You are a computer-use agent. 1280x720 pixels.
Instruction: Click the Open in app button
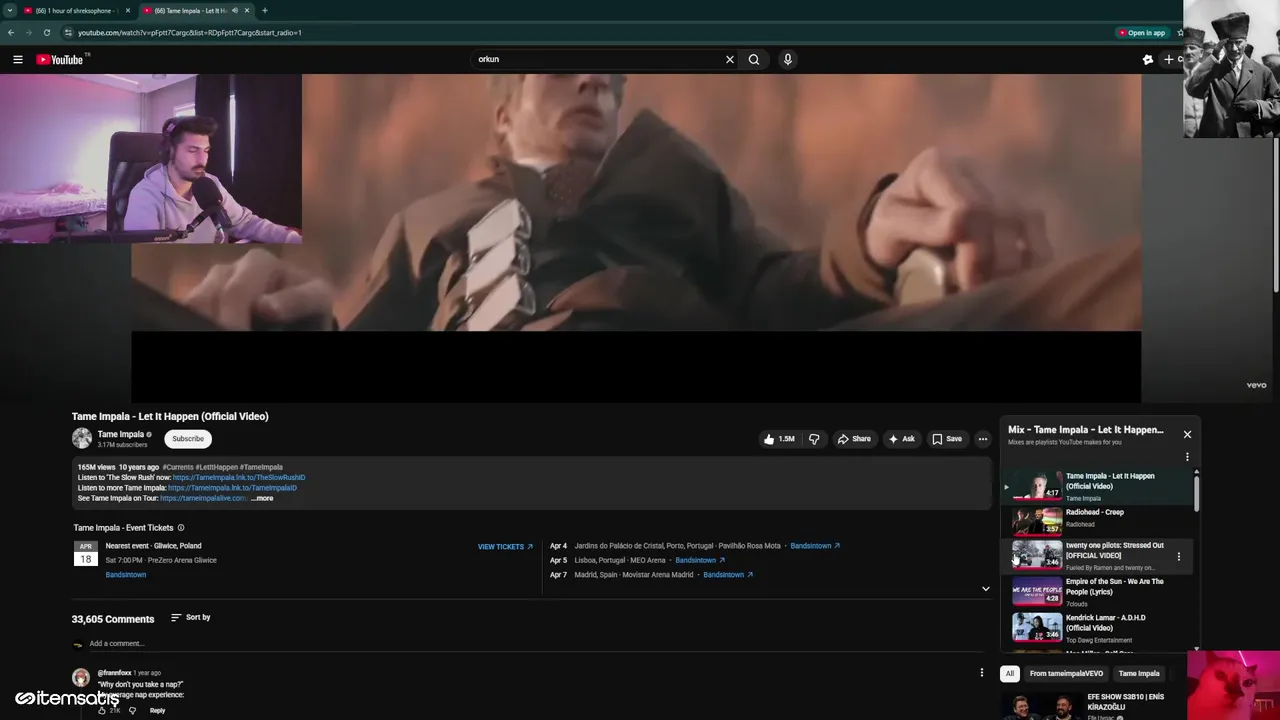click(x=1141, y=32)
